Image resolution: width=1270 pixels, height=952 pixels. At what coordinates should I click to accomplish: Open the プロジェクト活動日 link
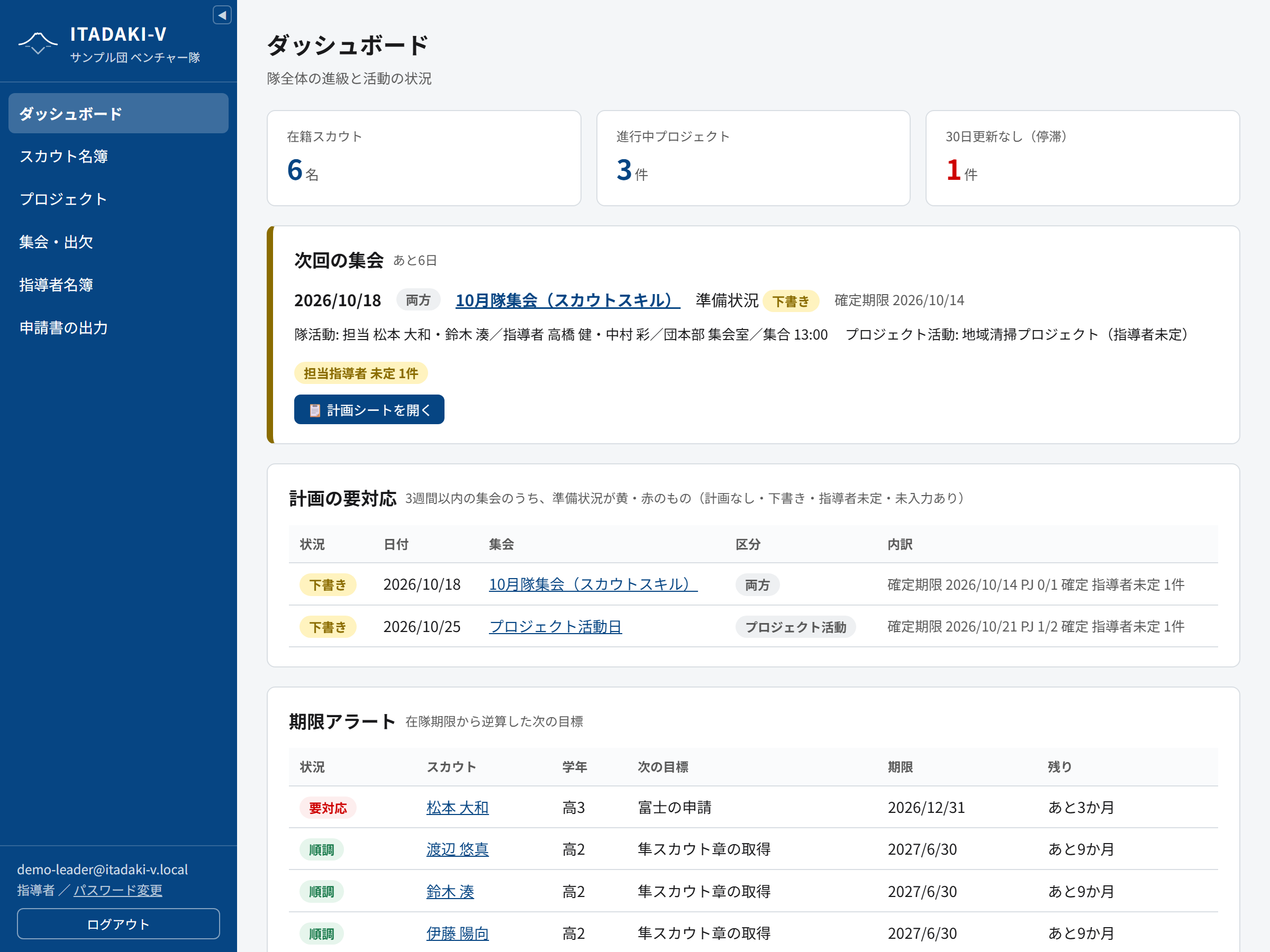coord(555,627)
